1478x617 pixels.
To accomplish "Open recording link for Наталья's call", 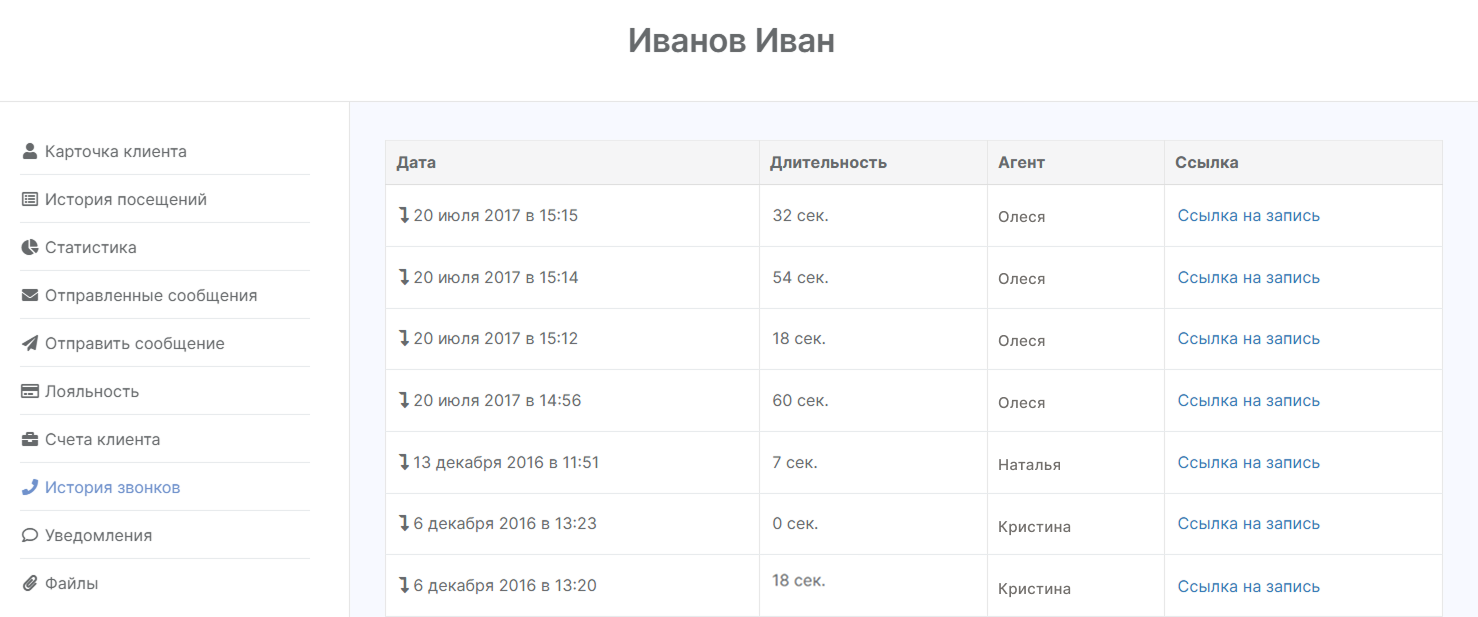I will tap(1248, 463).
